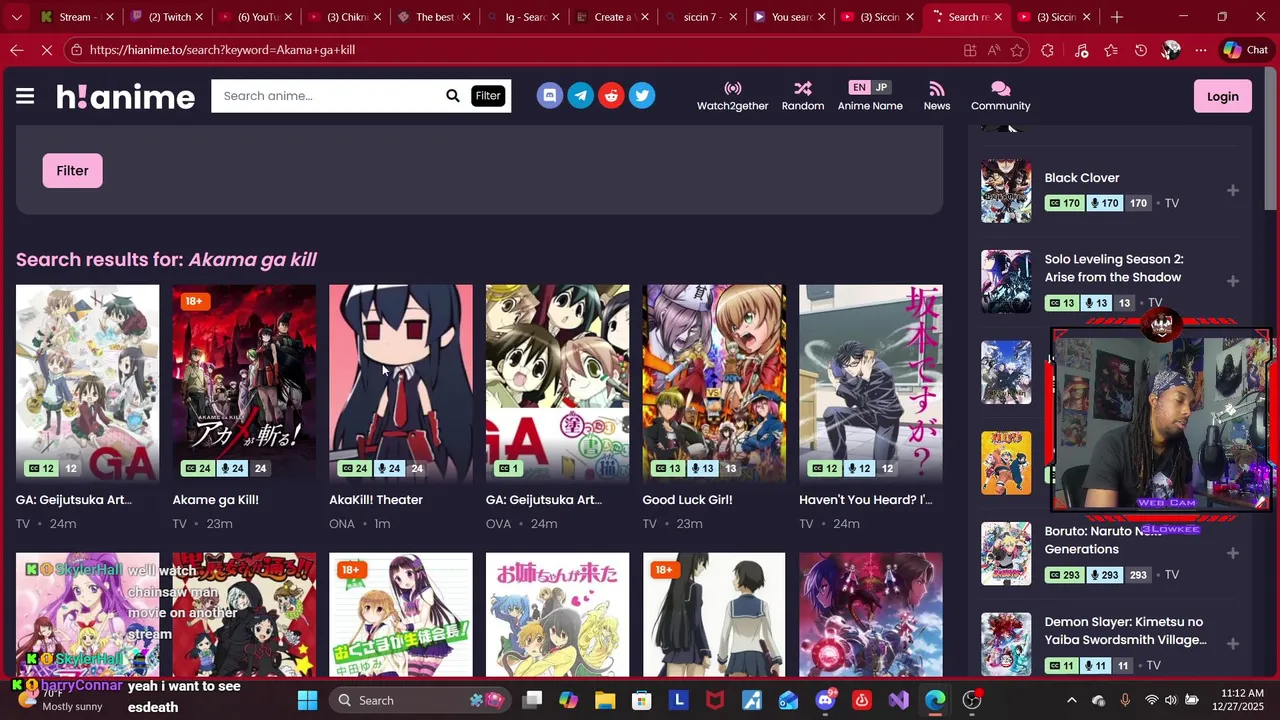The width and height of the screenshot is (1280, 720).
Task: Open the Twitter link icon
Action: 642,96
